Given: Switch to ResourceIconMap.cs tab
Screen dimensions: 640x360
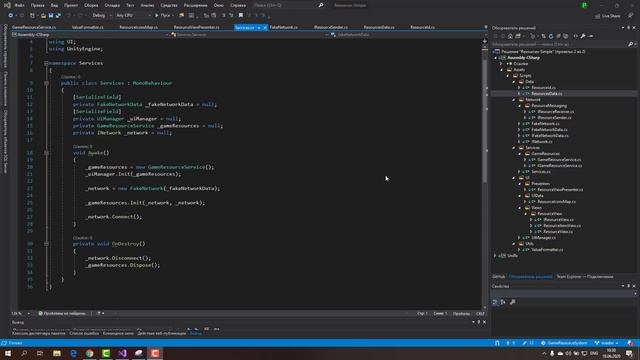Looking at the screenshot, I should (139, 27).
